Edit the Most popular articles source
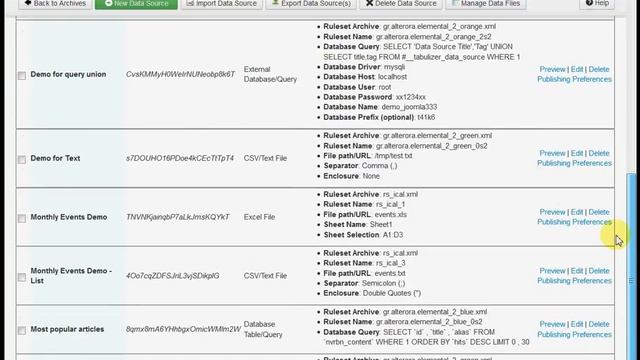 pyautogui.click(x=577, y=324)
